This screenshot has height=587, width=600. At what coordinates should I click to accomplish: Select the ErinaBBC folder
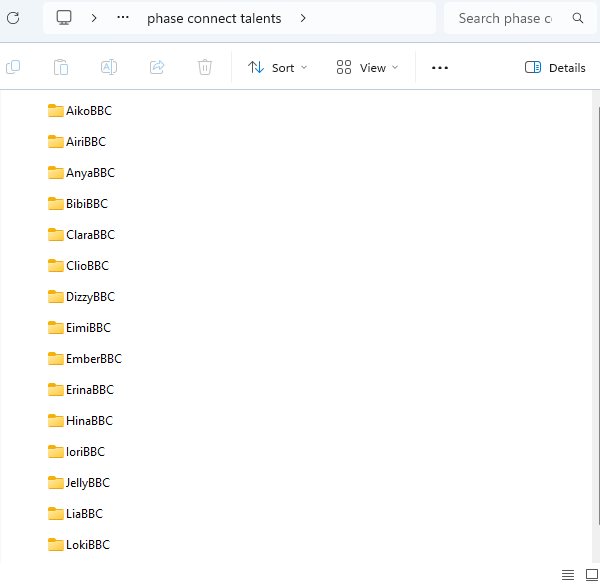[x=81, y=390]
